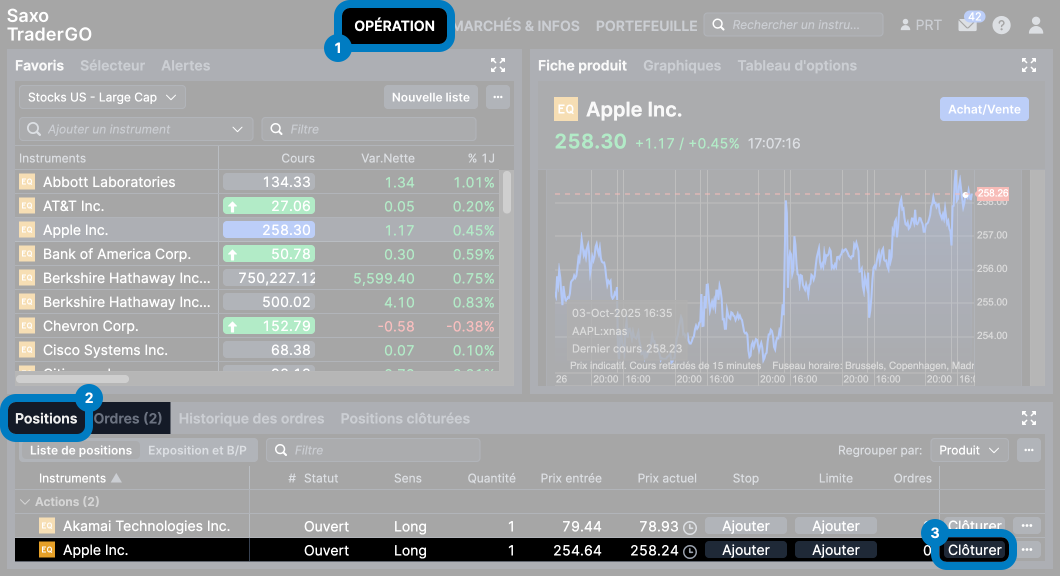Maximize the Favoris panel
The width and height of the screenshot is (1060, 576).
(x=498, y=66)
